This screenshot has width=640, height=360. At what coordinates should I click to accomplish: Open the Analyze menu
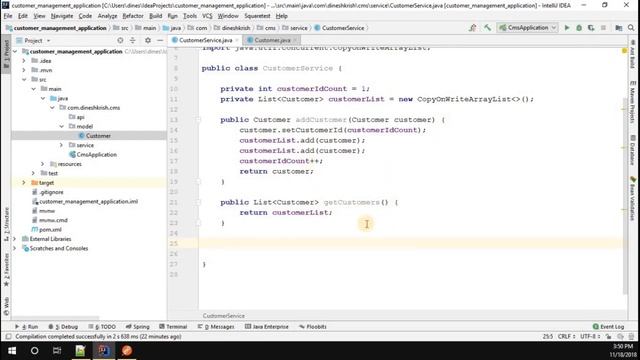click(x=107, y=16)
